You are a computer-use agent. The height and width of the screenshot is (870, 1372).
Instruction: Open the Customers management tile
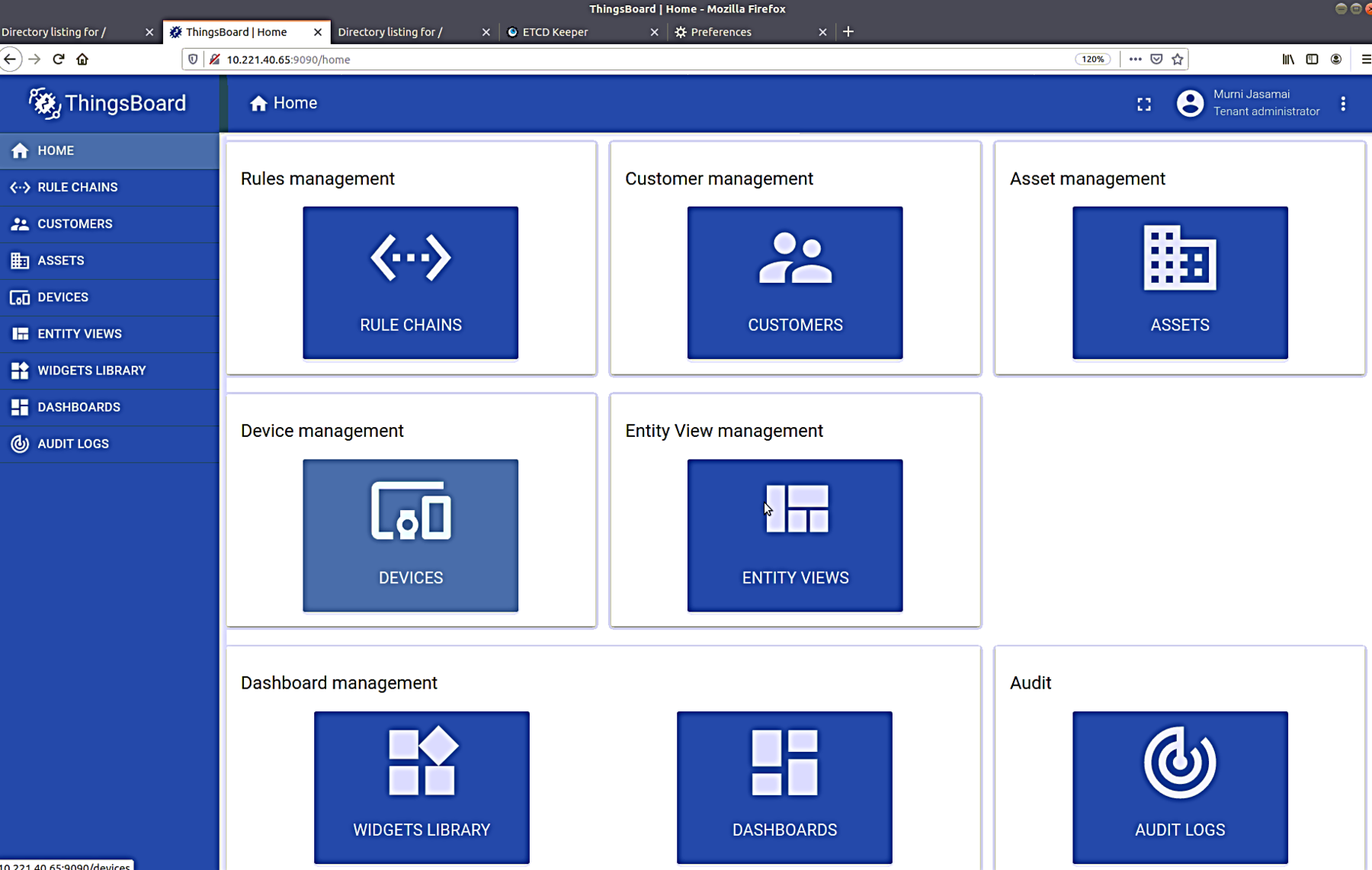(x=794, y=282)
